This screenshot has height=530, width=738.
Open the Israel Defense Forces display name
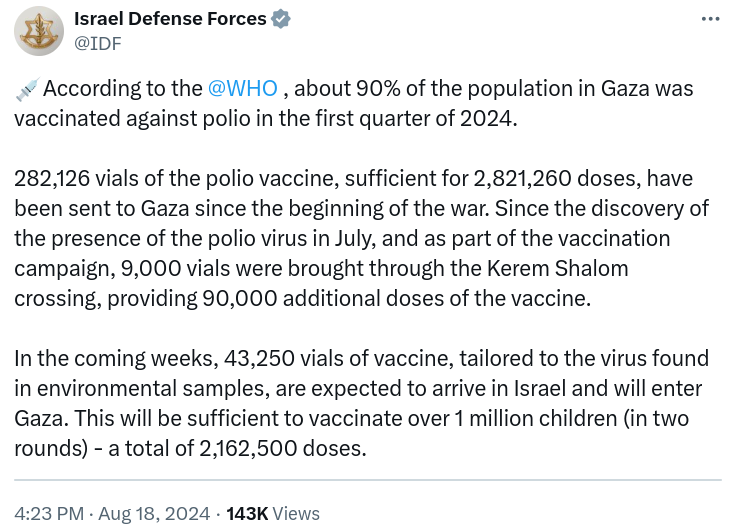click(170, 19)
